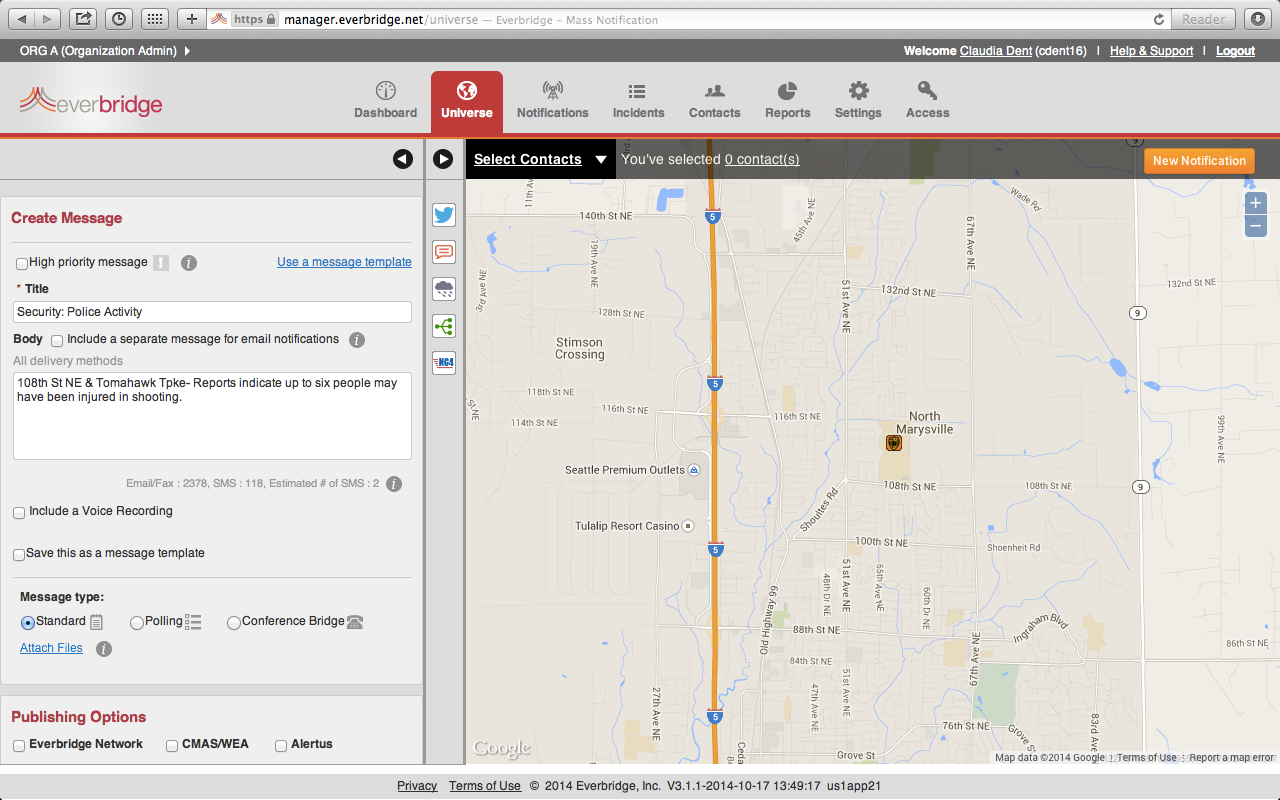
Task: Open the 0 contact(s) link
Action: pos(762,159)
